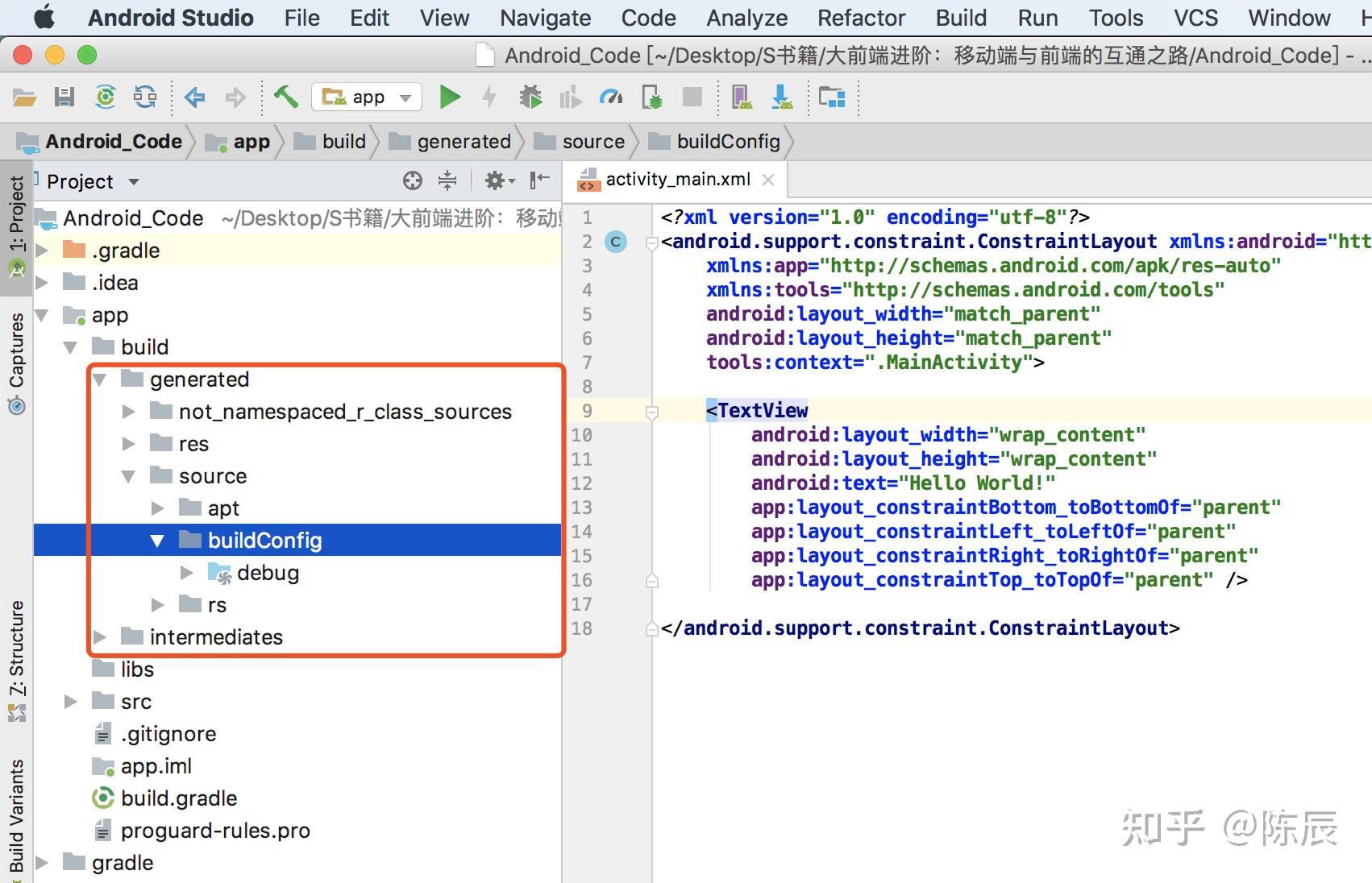This screenshot has height=883, width=1372.
Task: Click the Debug app bug icon
Action: (x=530, y=97)
